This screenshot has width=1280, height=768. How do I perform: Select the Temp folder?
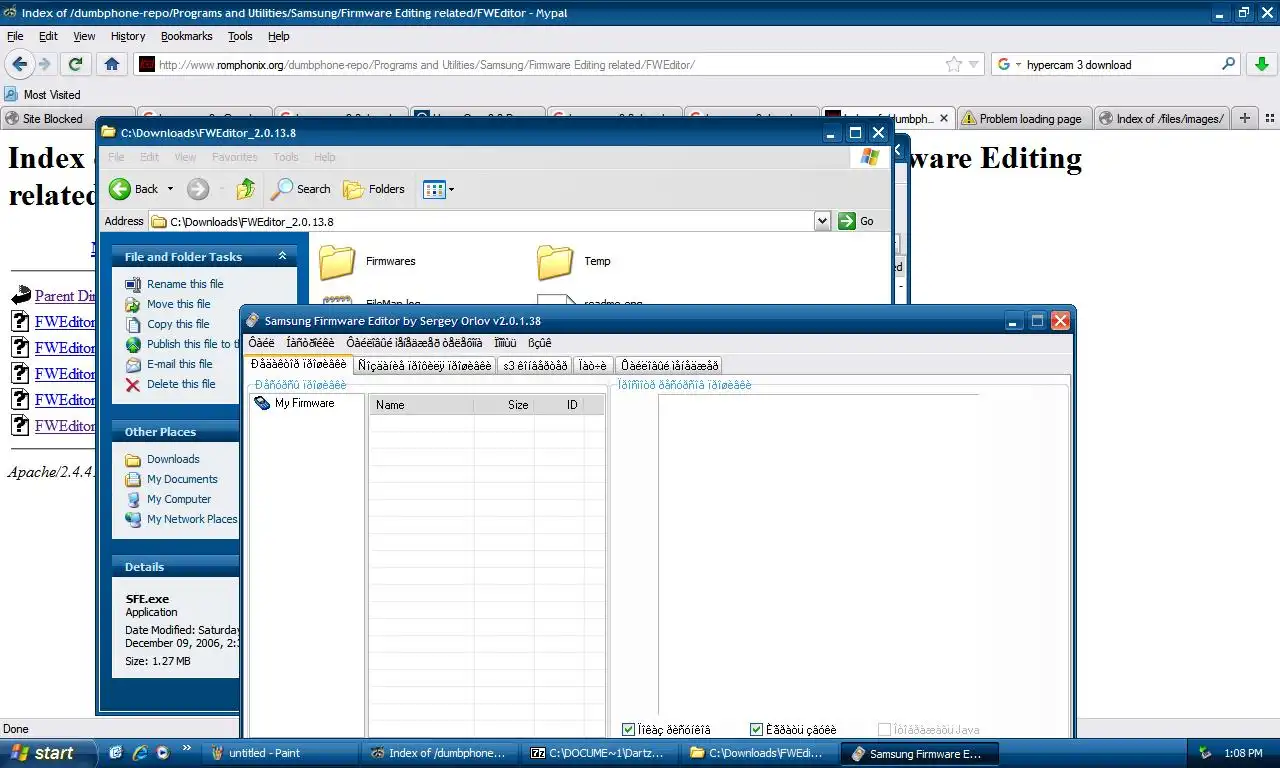click(574, 261)
